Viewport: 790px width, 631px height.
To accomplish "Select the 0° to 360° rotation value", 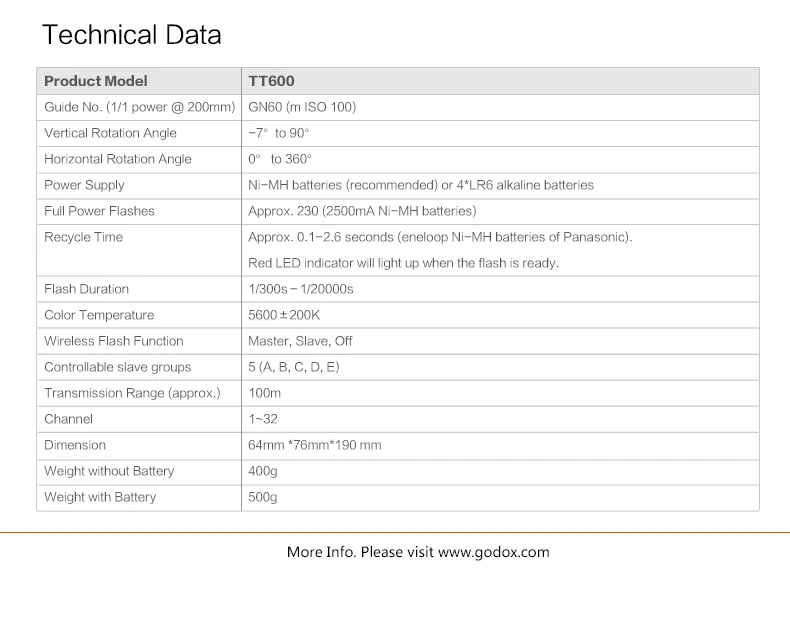I will click(280, 159).
